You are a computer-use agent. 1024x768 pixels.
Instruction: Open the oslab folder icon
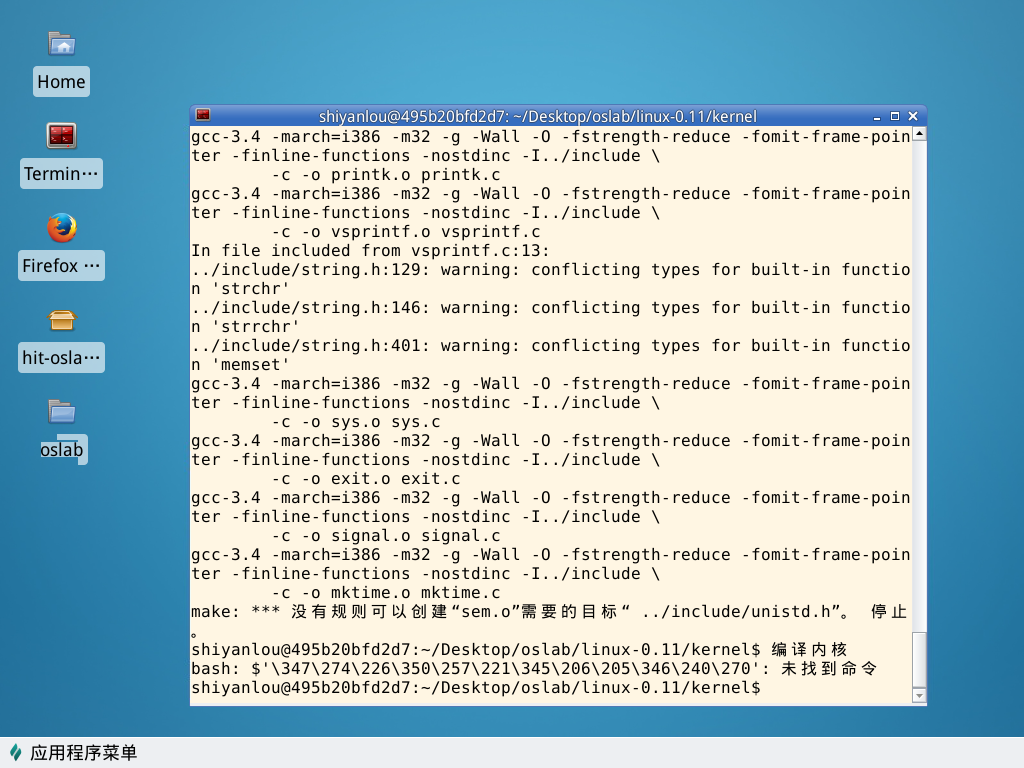[x=62, y=412]
